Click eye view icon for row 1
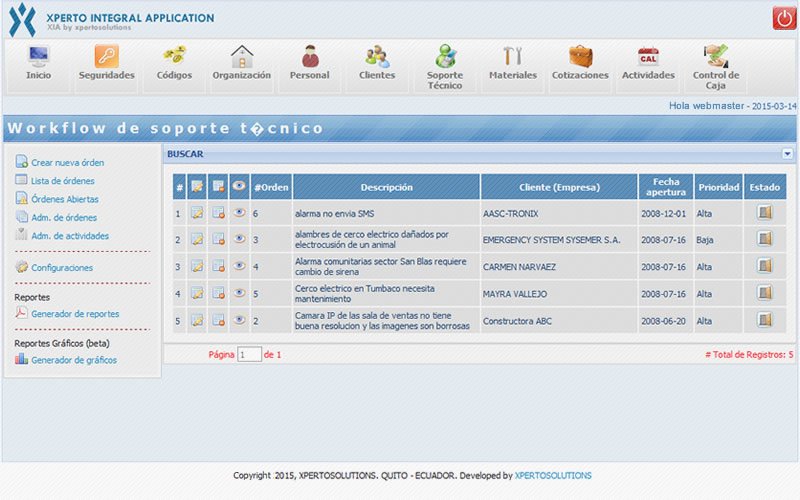This screenshot has width=800, height=500. (239, 212)
